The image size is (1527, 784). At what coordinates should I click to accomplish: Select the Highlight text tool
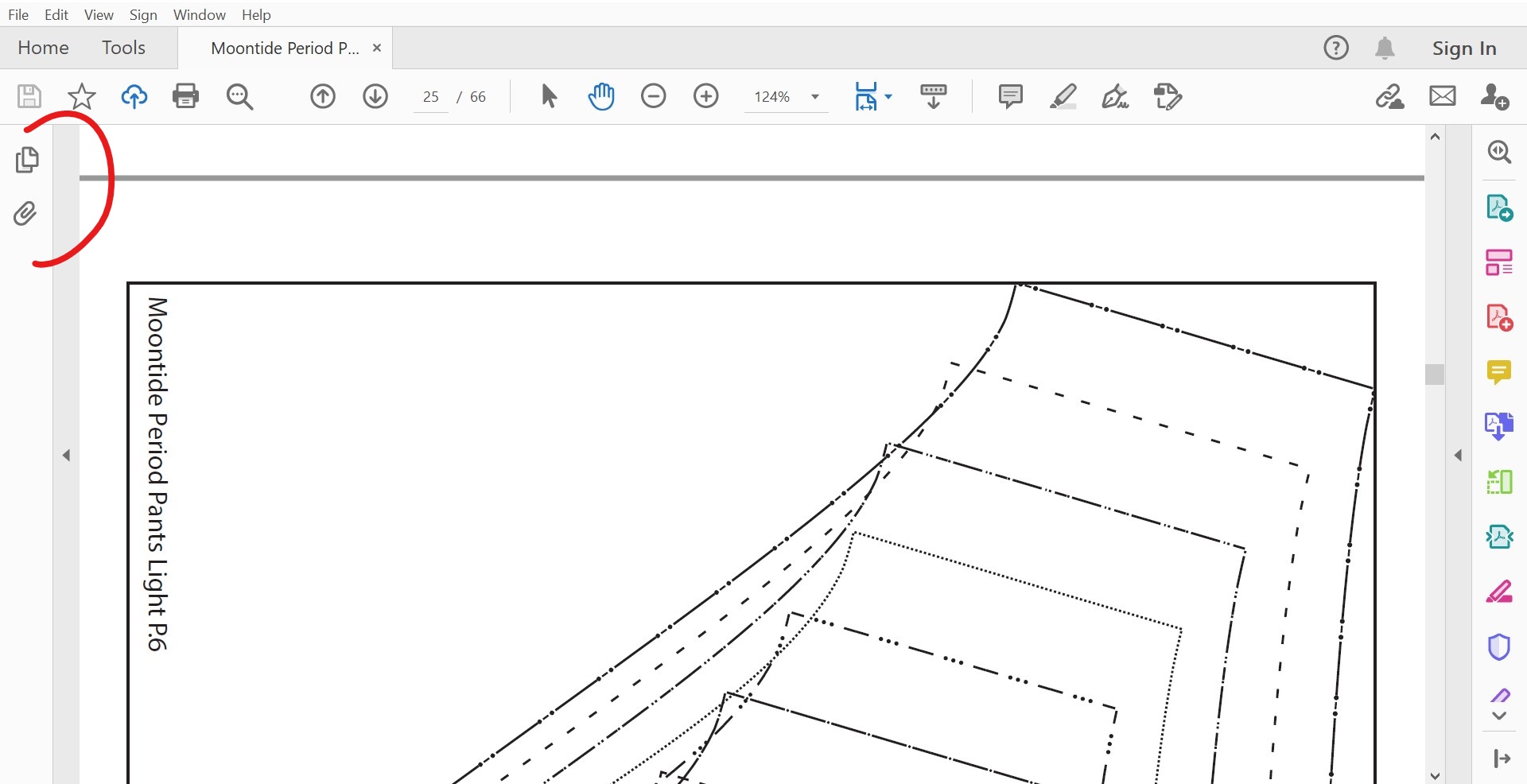pos(1064,97)
